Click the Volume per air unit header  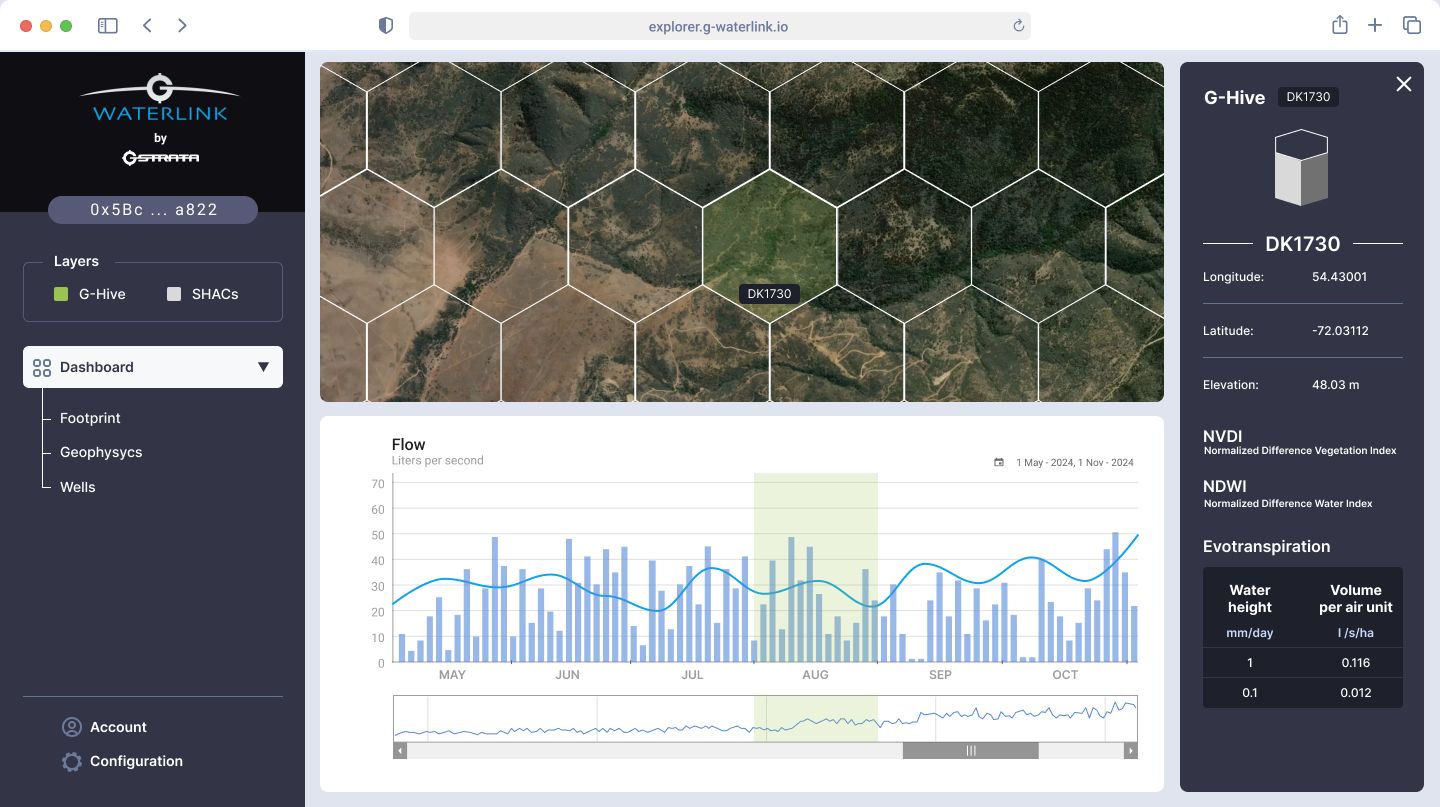point(1356,598)
